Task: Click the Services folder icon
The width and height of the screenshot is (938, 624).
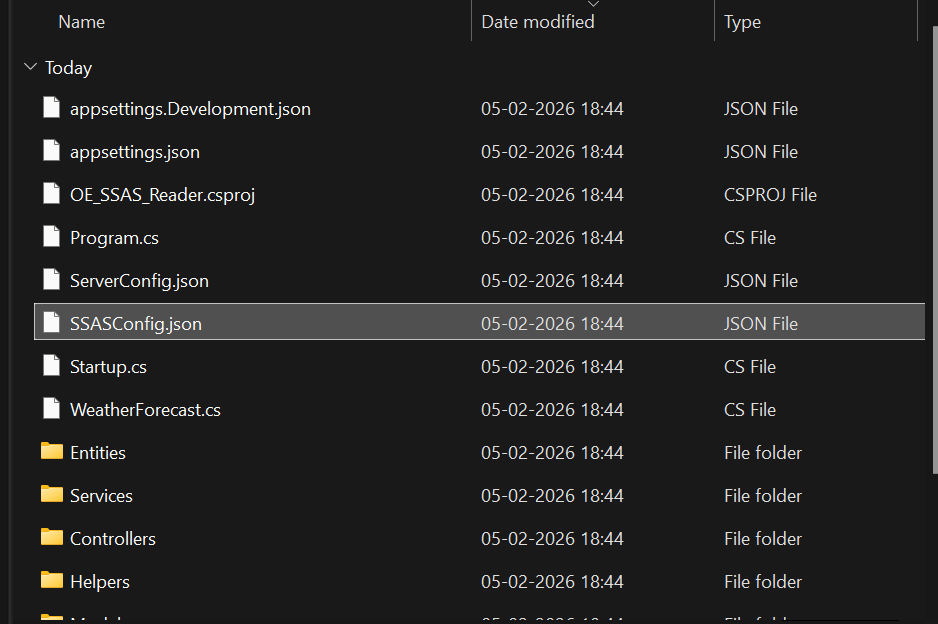Action: [52, 495]
